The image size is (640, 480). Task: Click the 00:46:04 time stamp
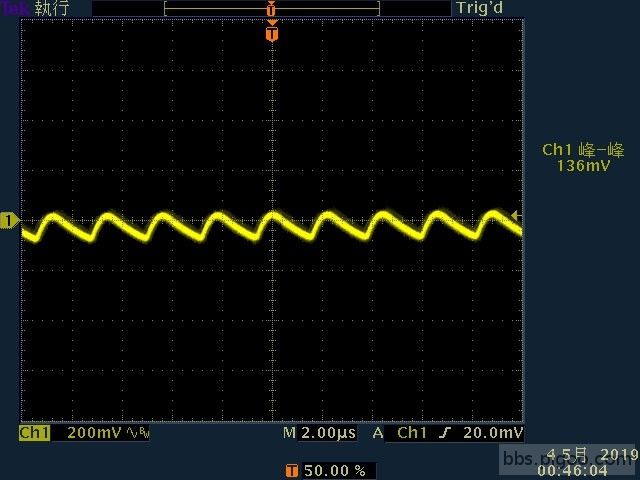(572, 471)
